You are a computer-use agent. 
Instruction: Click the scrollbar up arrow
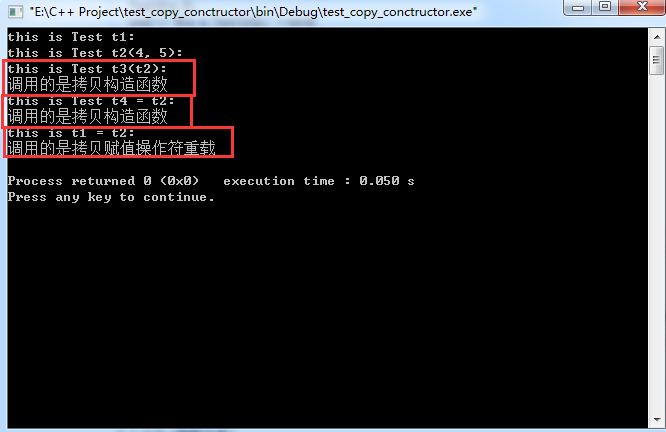click(657, 37)
